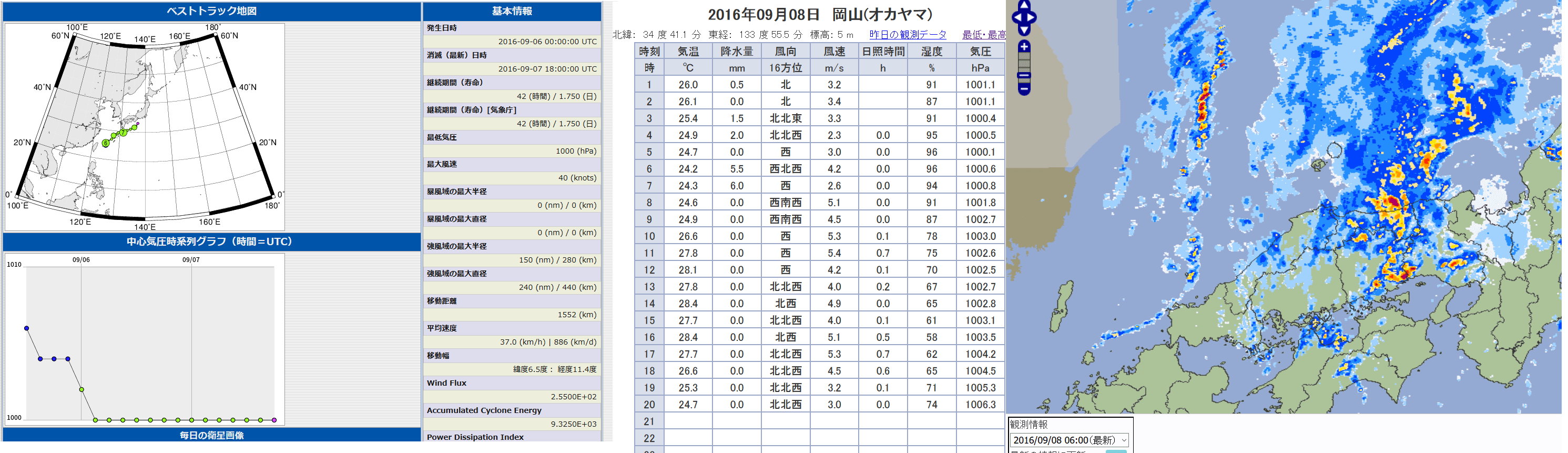Click 1006.3 pressure cell in hour 20 row
Viewport: 1568px width, 453px height.
click(x=980, y=404)
